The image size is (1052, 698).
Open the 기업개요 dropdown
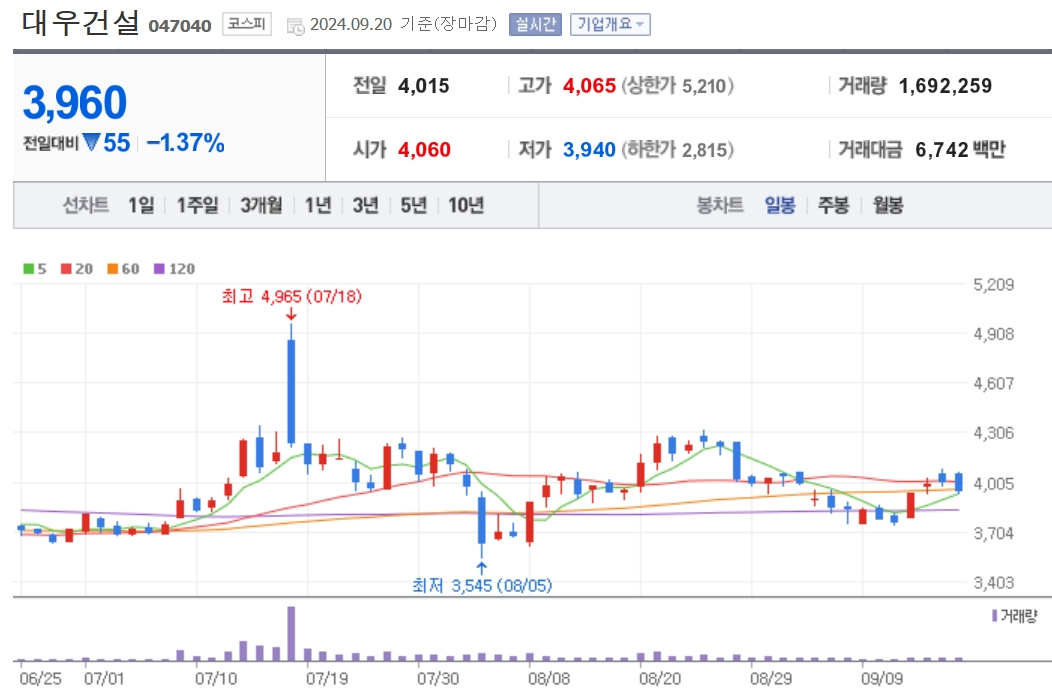[610, 25]
